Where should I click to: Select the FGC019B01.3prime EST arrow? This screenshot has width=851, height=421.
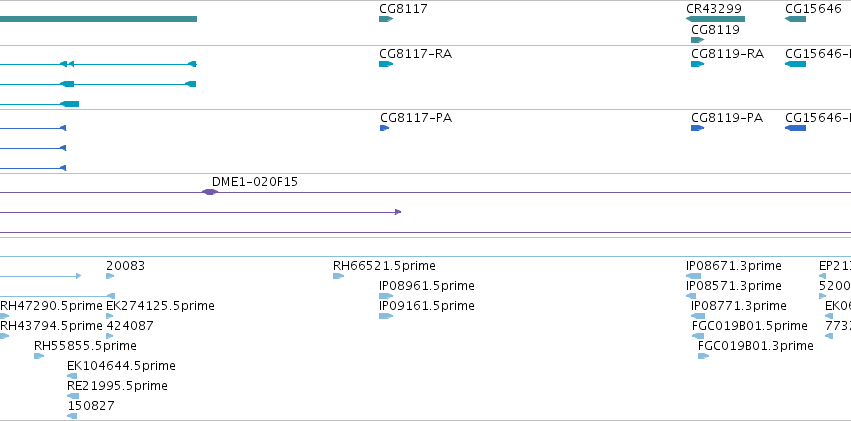(x=703, y=356)
